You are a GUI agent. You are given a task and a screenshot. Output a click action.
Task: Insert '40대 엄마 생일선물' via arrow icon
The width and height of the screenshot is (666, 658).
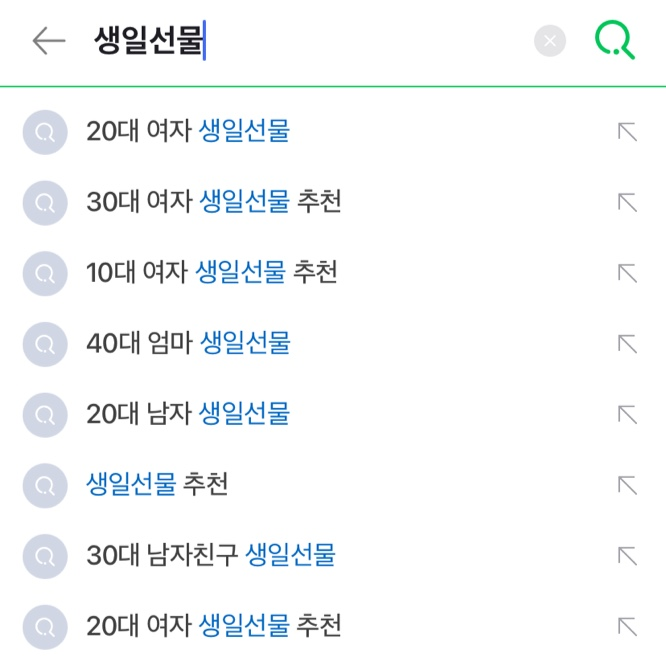click(627, 344)
